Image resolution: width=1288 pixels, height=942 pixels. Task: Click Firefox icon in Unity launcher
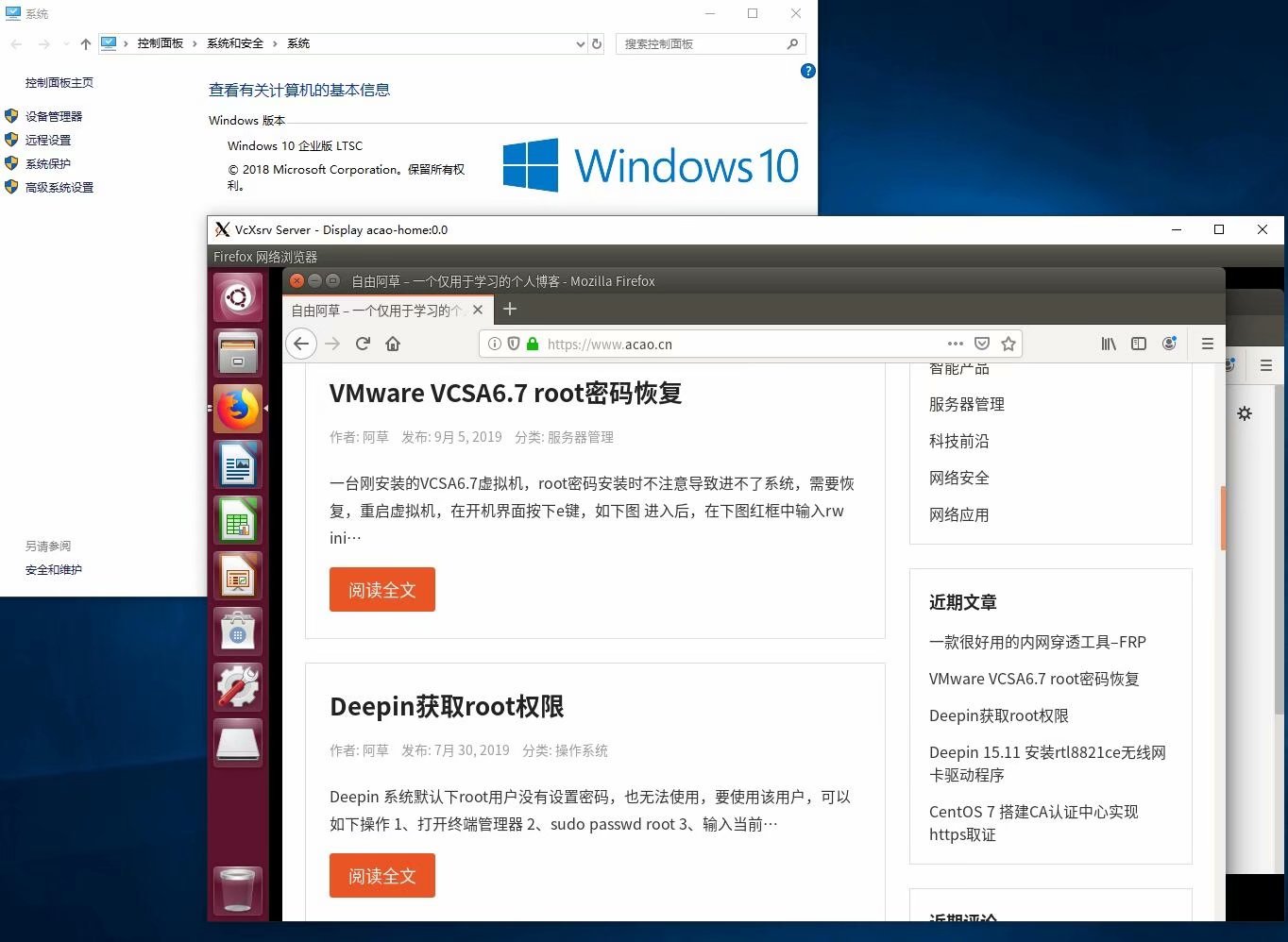(x=238, y=409)
